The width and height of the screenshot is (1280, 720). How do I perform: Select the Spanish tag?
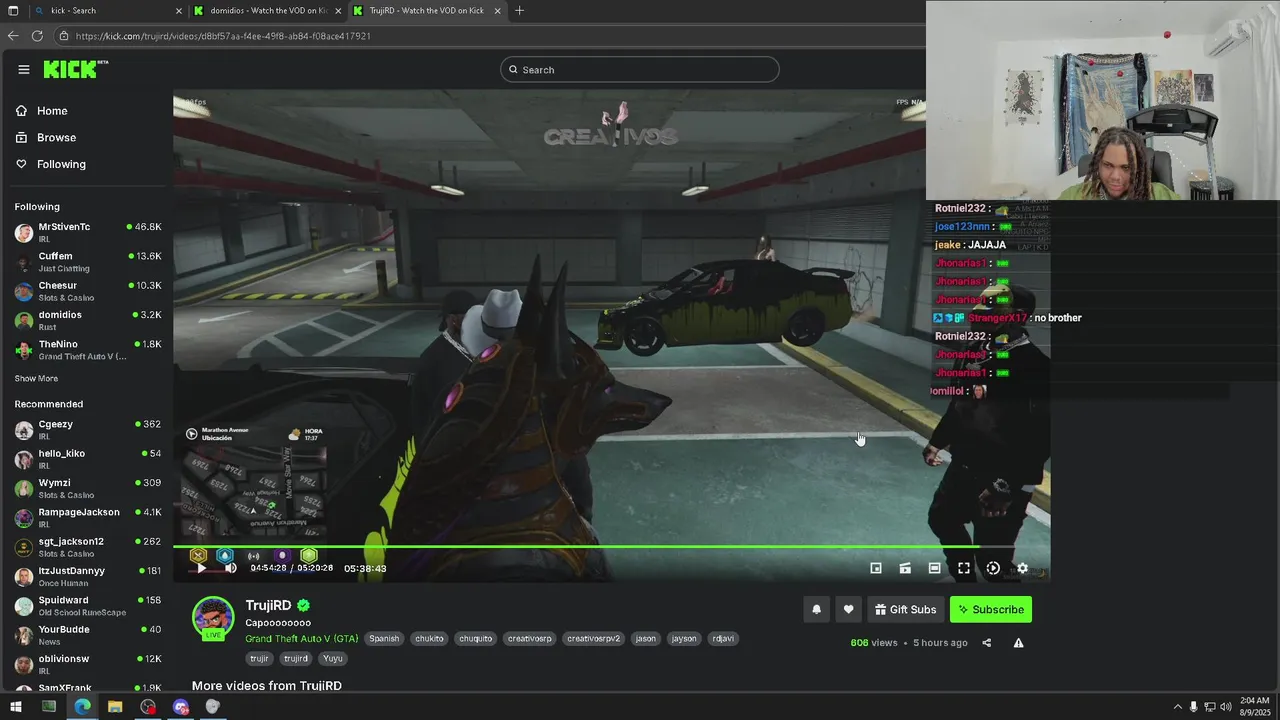point(384,638)
